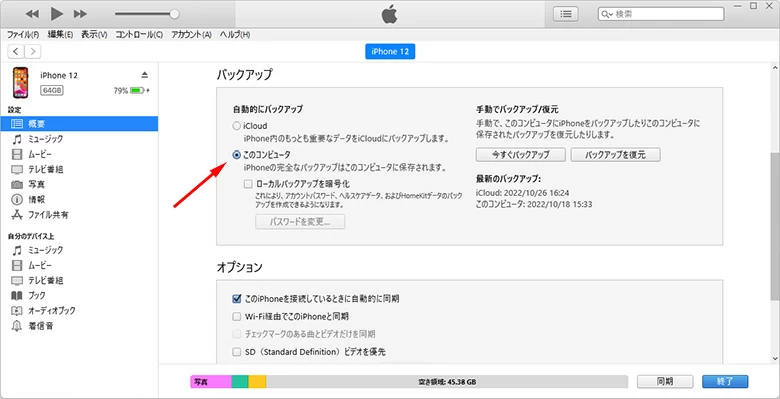Click the 検索 search field
The width and height of the screenshot is (780, 399).
[x=661, y=14]
